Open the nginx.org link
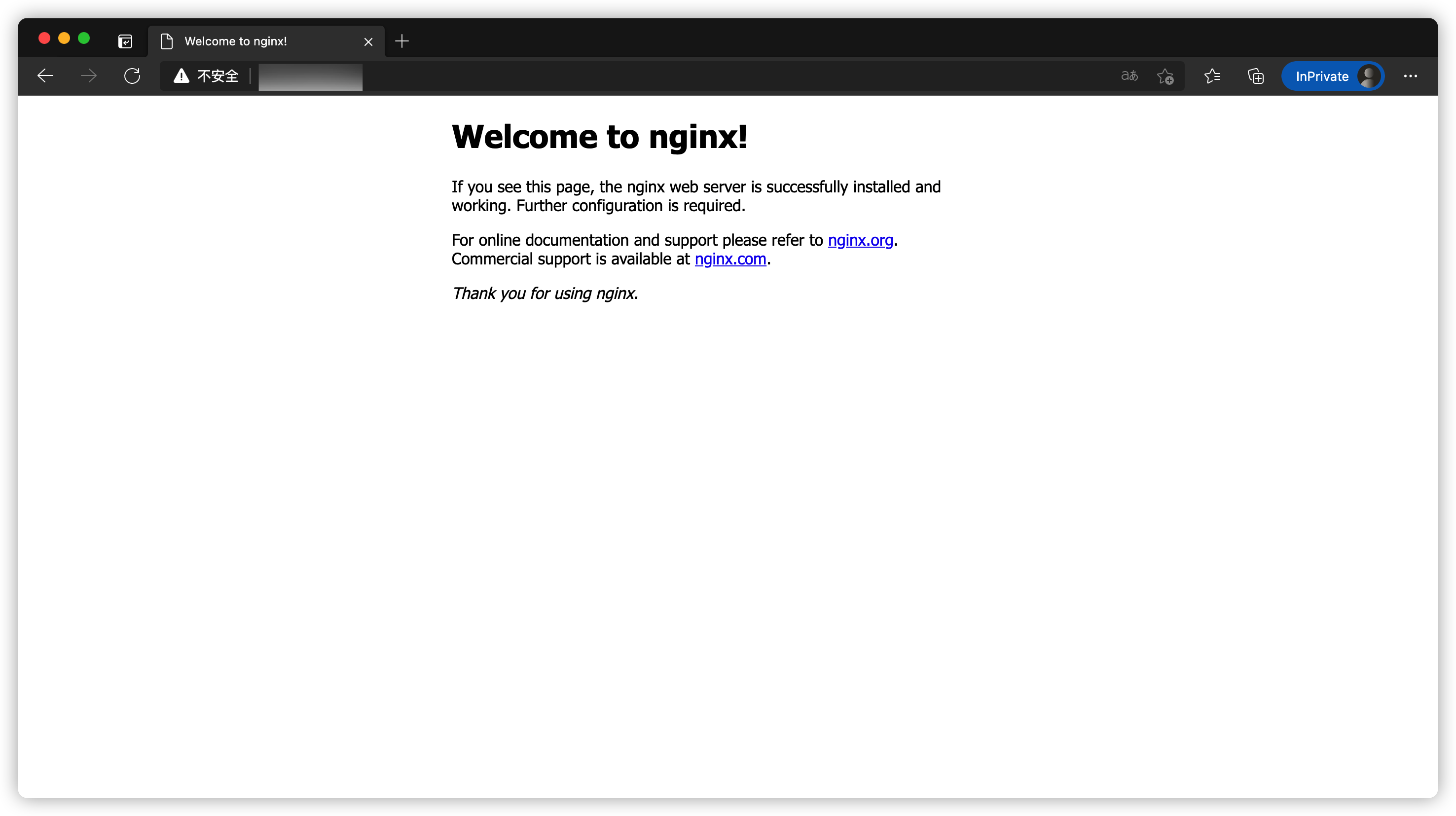 point(860,240)
